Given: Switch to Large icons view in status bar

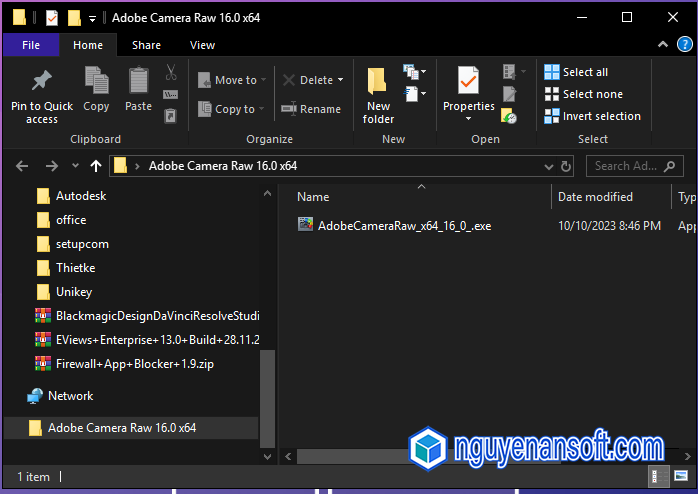Looking at the screenshot, I should (681, 477).
